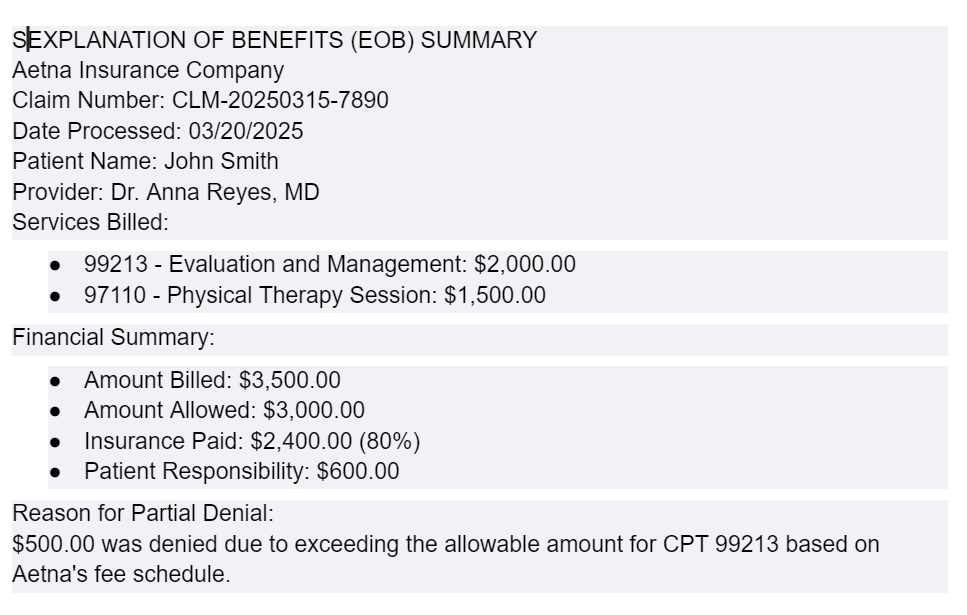Click the Patient Responsibility $600.00 text

pyautogui.click(x=242, y=471)
